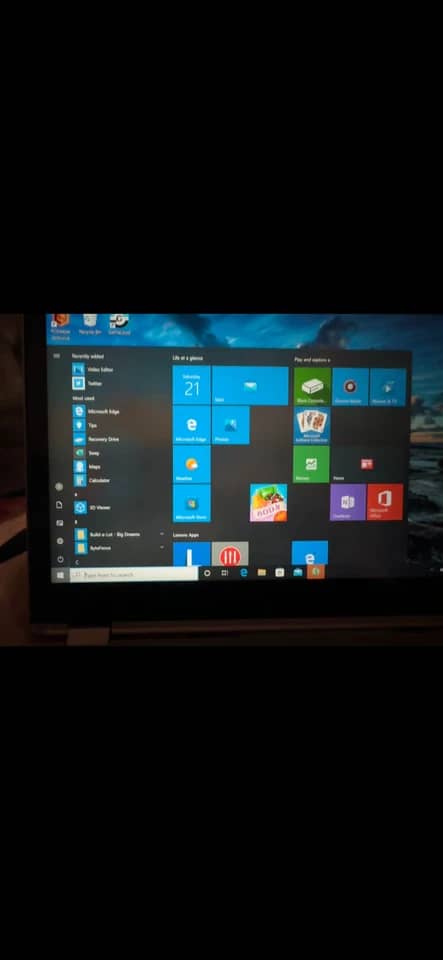Open the Groove Music tile
This screenshot has width=443, height=960.
351,386
